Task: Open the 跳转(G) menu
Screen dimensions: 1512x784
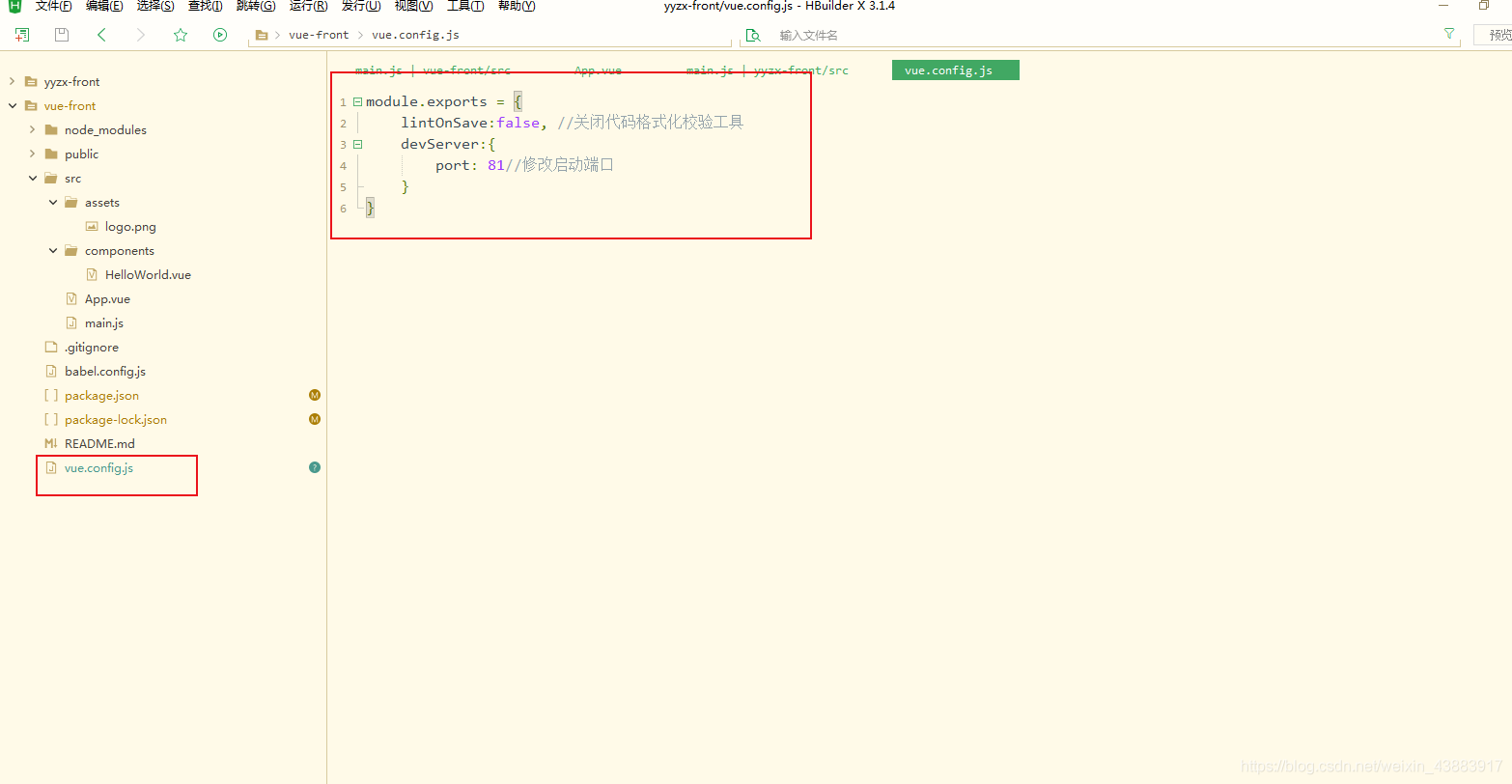Action: [256, 6]
